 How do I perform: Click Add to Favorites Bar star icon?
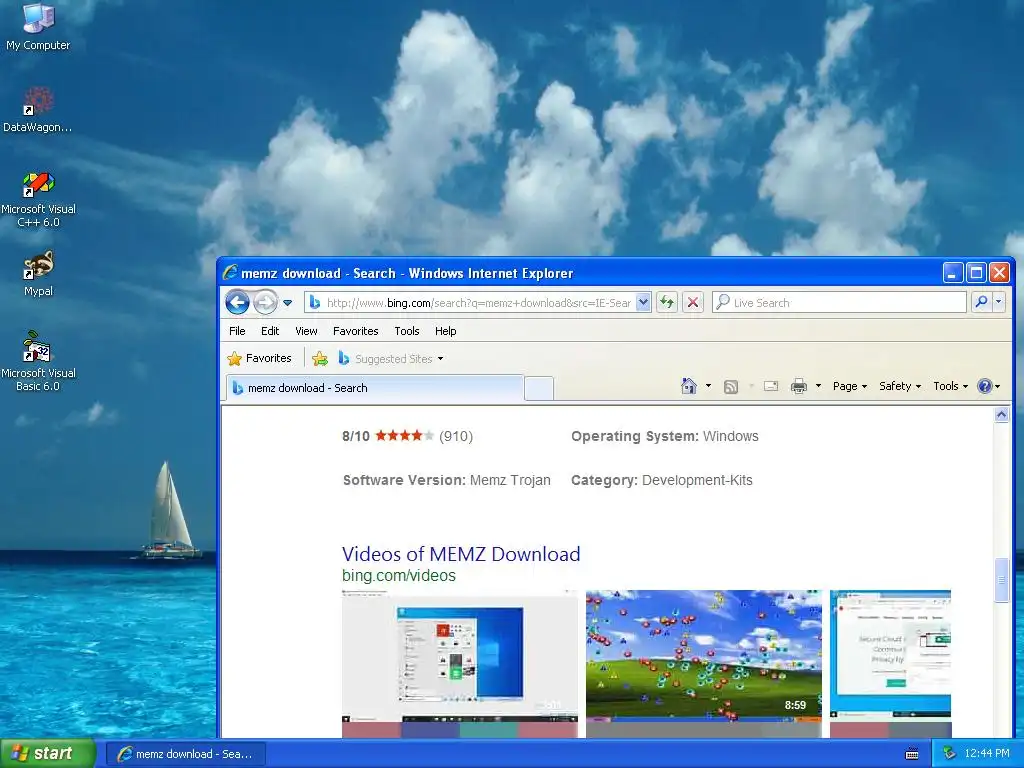pyautogui.click(x=320, y=359)
